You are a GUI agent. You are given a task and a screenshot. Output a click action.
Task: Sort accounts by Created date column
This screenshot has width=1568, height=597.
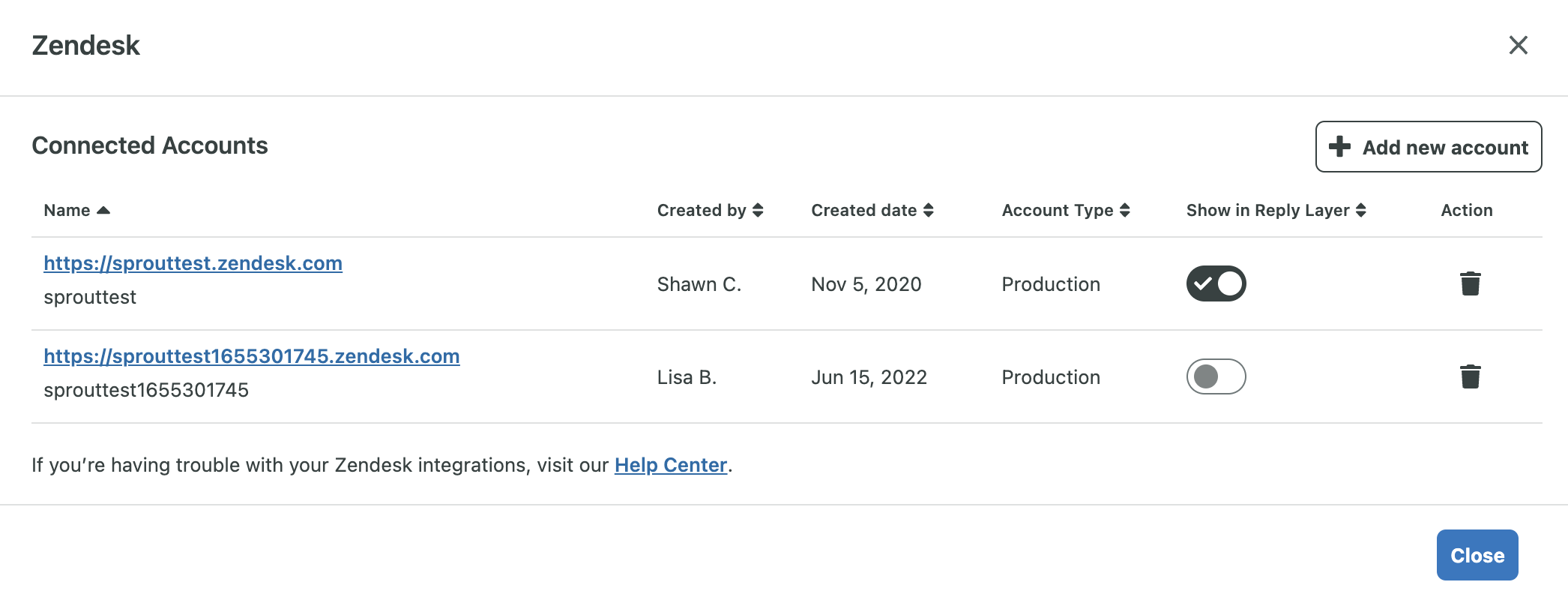tap(872, 211)
